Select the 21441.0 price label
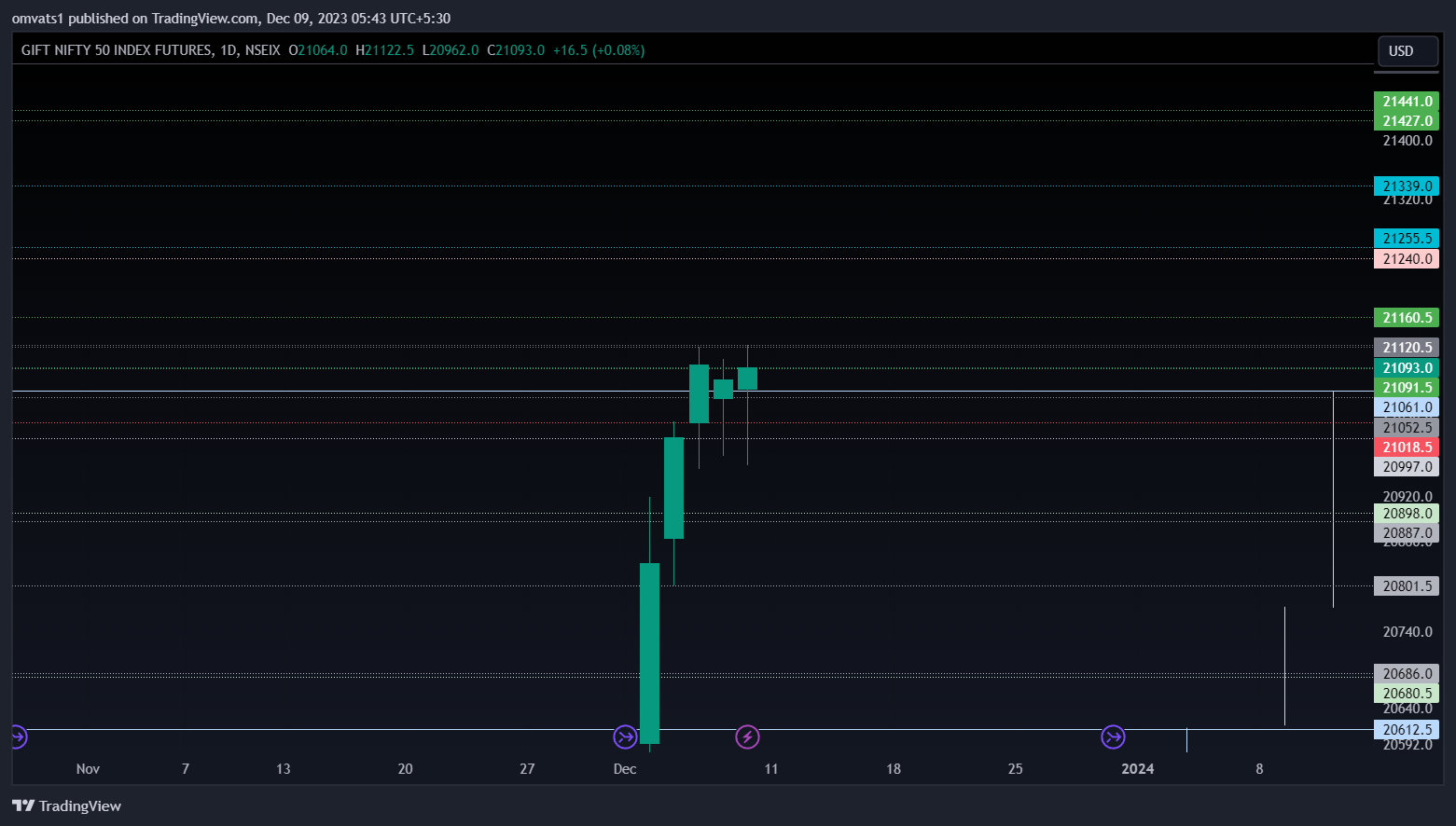The image size is (1456, 826). tap(1407, 102)
